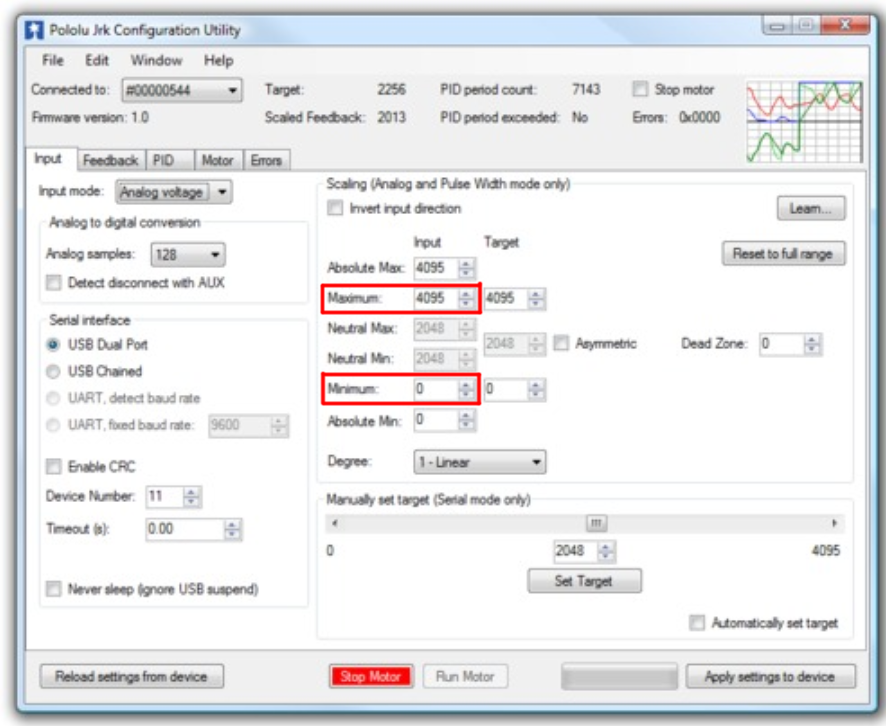This screenshot has width=886, height=726.
Task: Click the Learn... button
Action: (x=811, y=208)
